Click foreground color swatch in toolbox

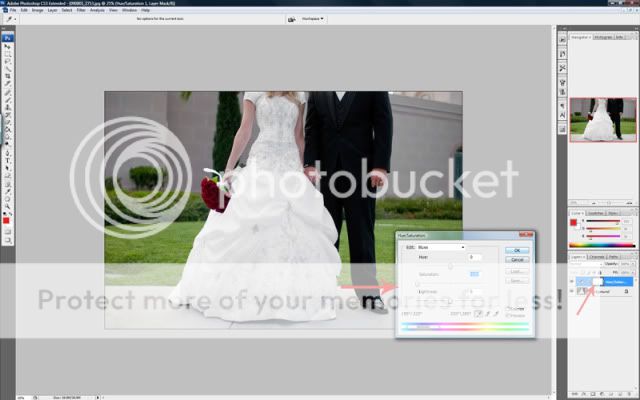coord(6,220)
